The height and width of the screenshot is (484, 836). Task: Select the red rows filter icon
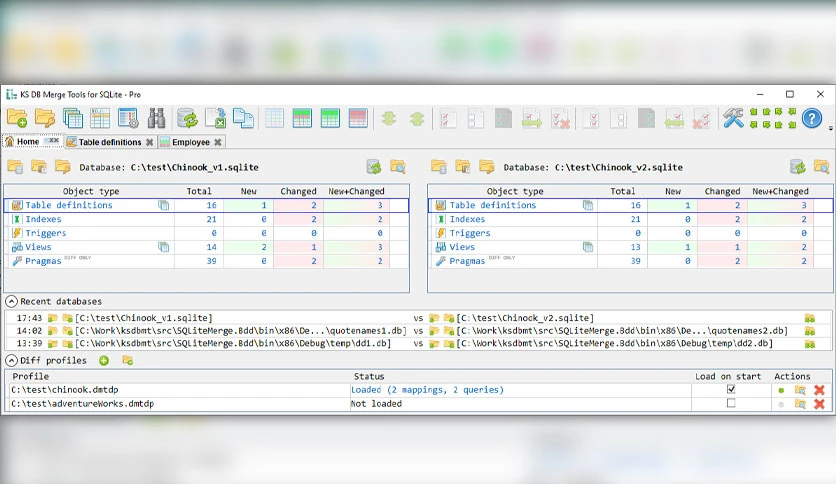coord(358,118)
